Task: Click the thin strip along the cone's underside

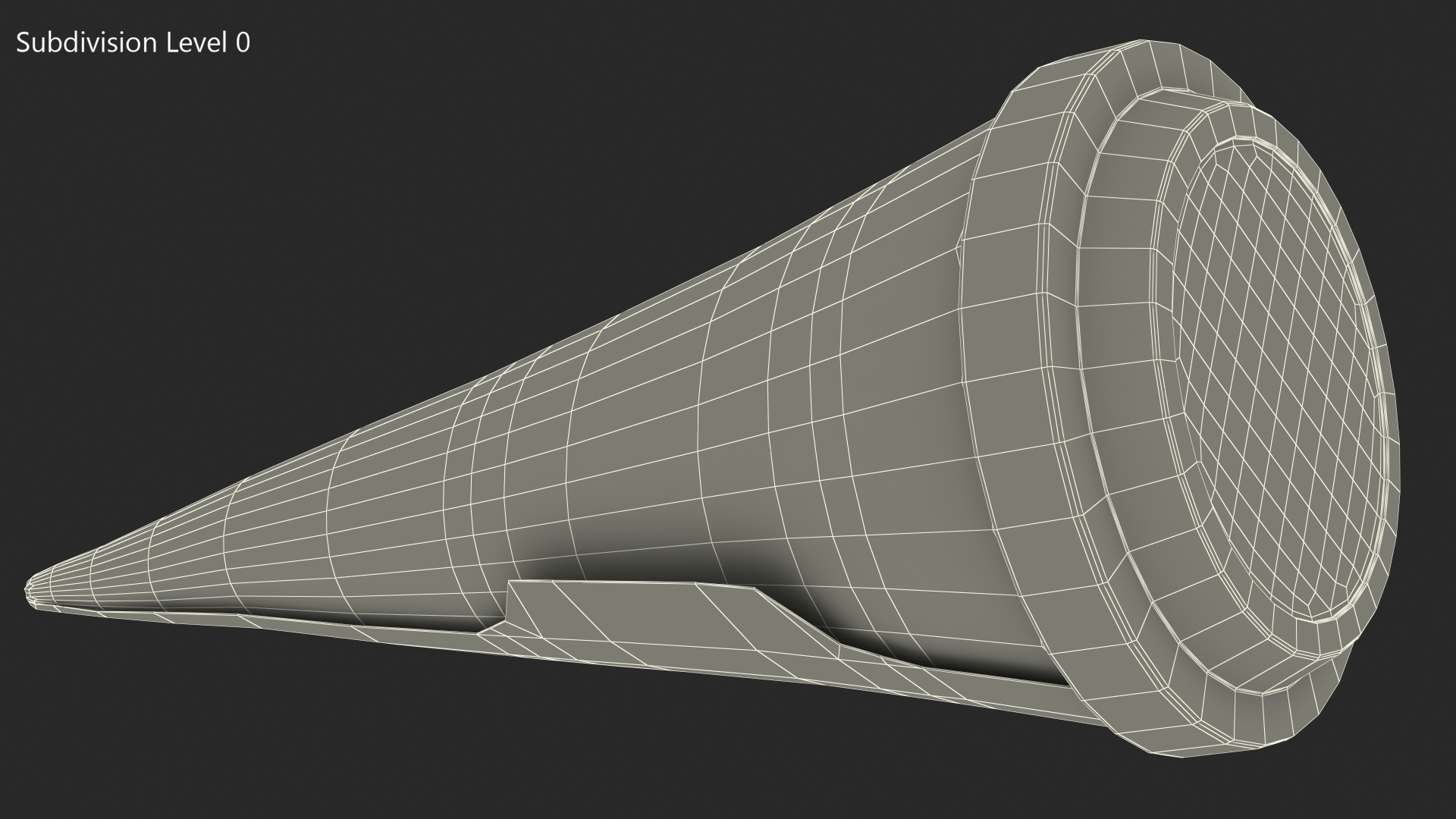Action: coord(303,626)
